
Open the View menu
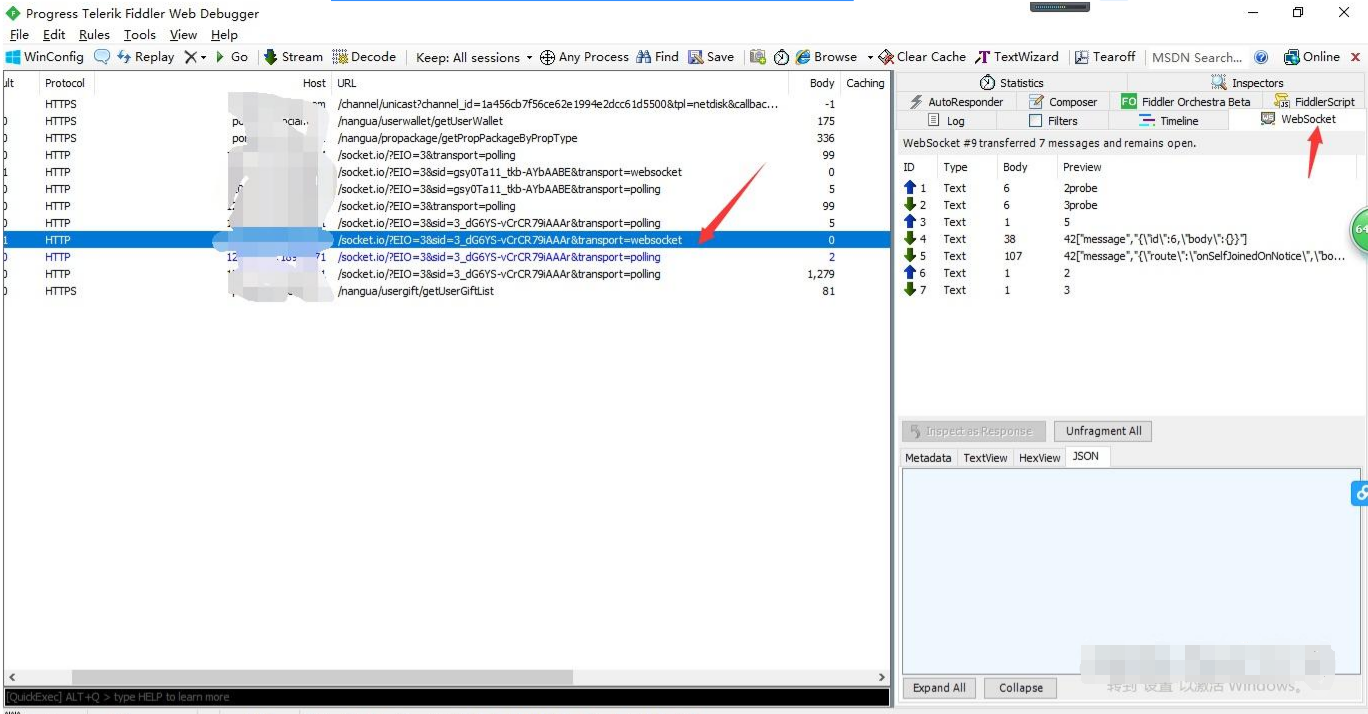click(x=183, y=35)
